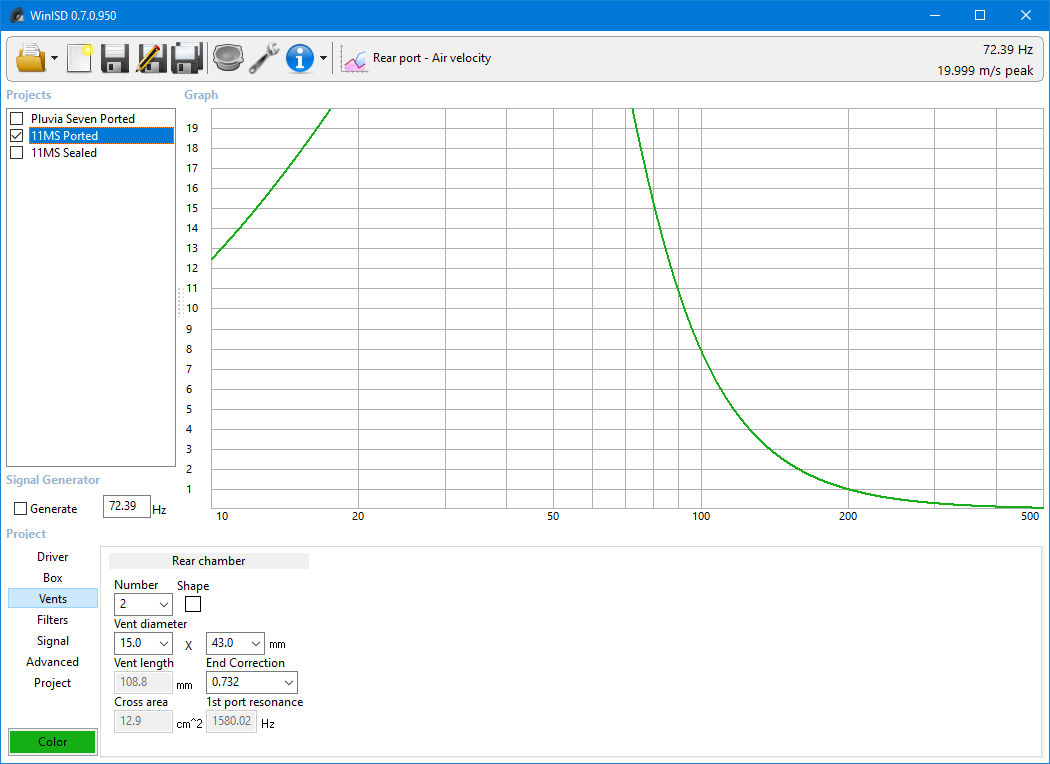Screen dimensions: 1050x764
Task: Save project with single floppy disk icon
Action: tap(115, 58)
